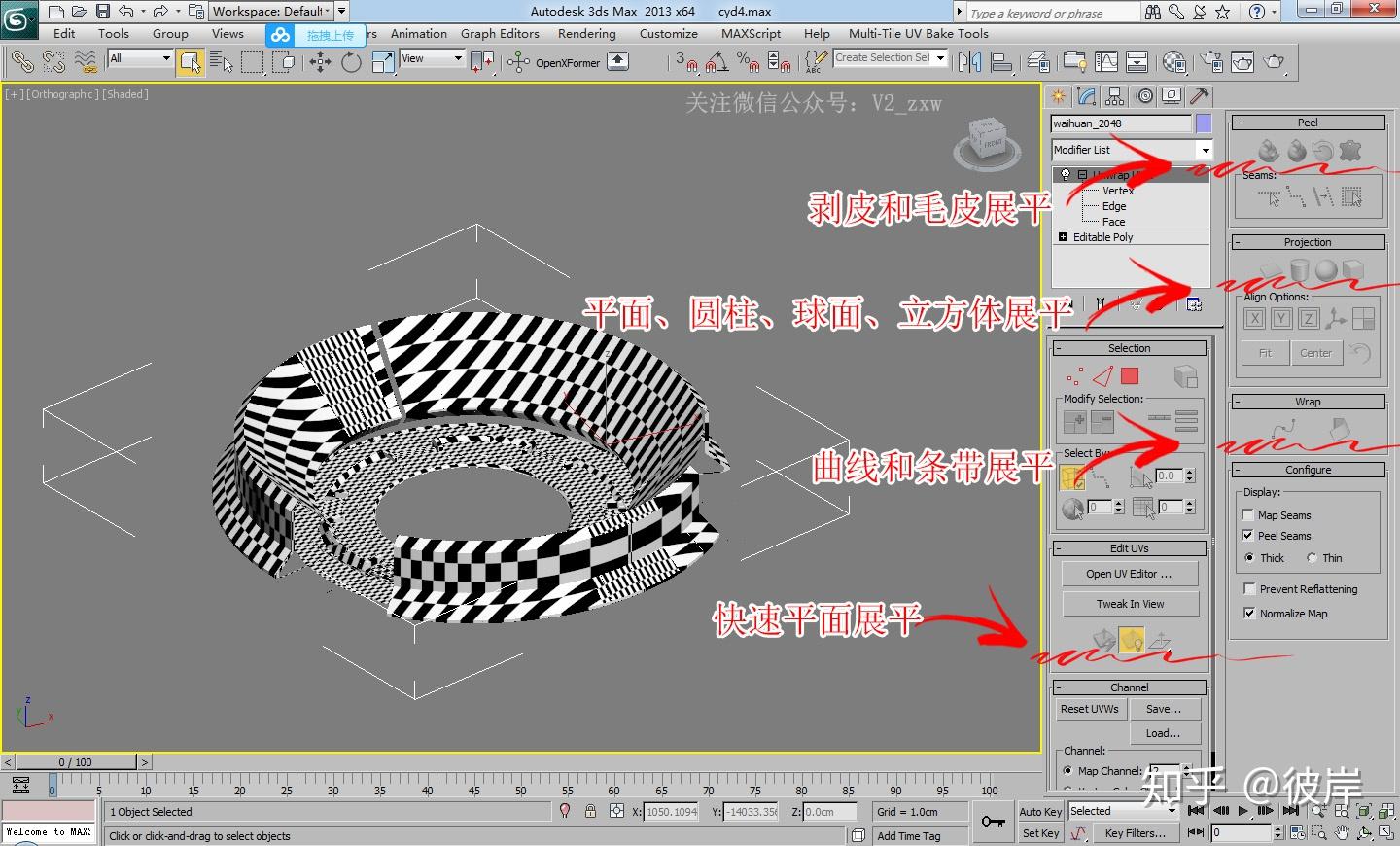
Task: Open Render Setup teapot icon
Action: coord(1211,62)
